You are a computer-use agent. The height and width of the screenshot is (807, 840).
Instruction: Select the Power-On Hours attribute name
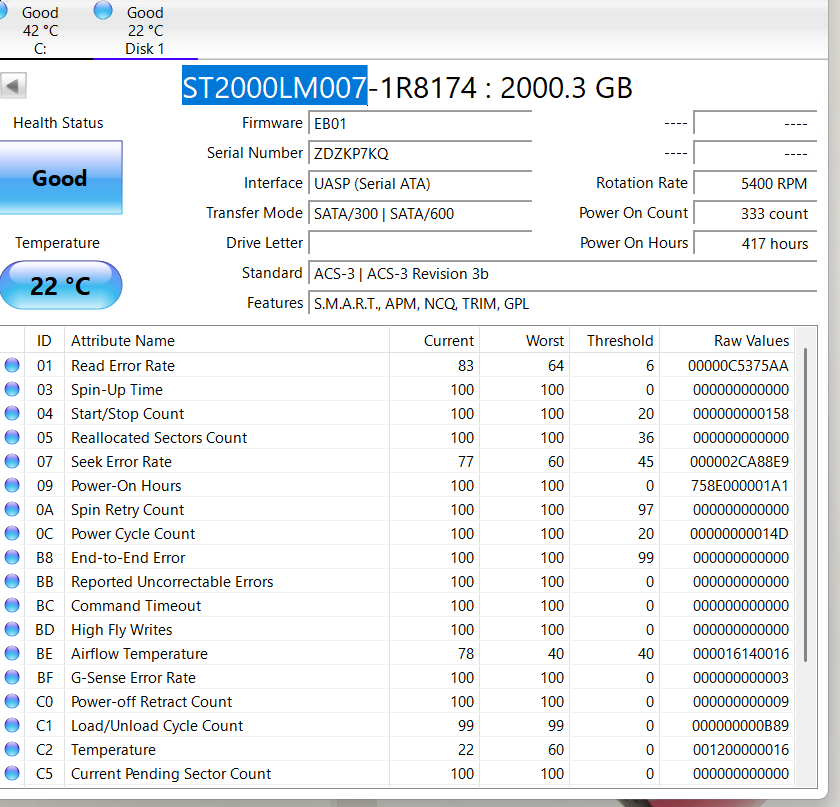[x=126, y=485]
